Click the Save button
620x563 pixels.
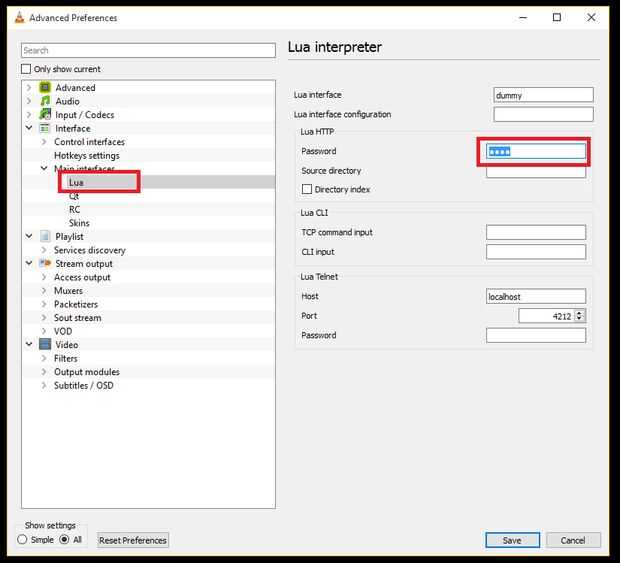(512, 540)
